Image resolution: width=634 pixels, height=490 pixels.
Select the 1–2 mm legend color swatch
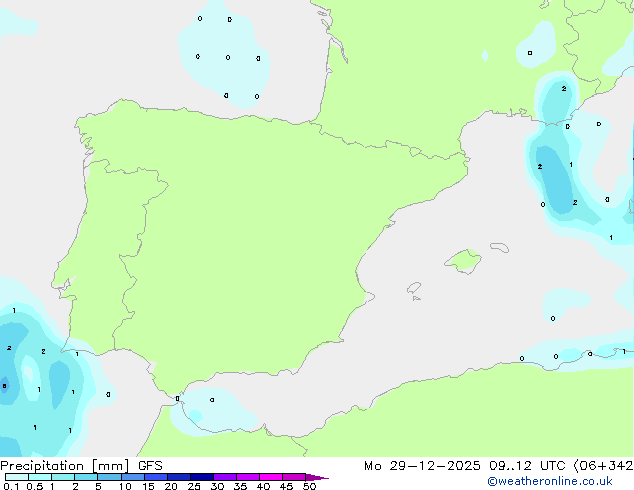(63, 477)
